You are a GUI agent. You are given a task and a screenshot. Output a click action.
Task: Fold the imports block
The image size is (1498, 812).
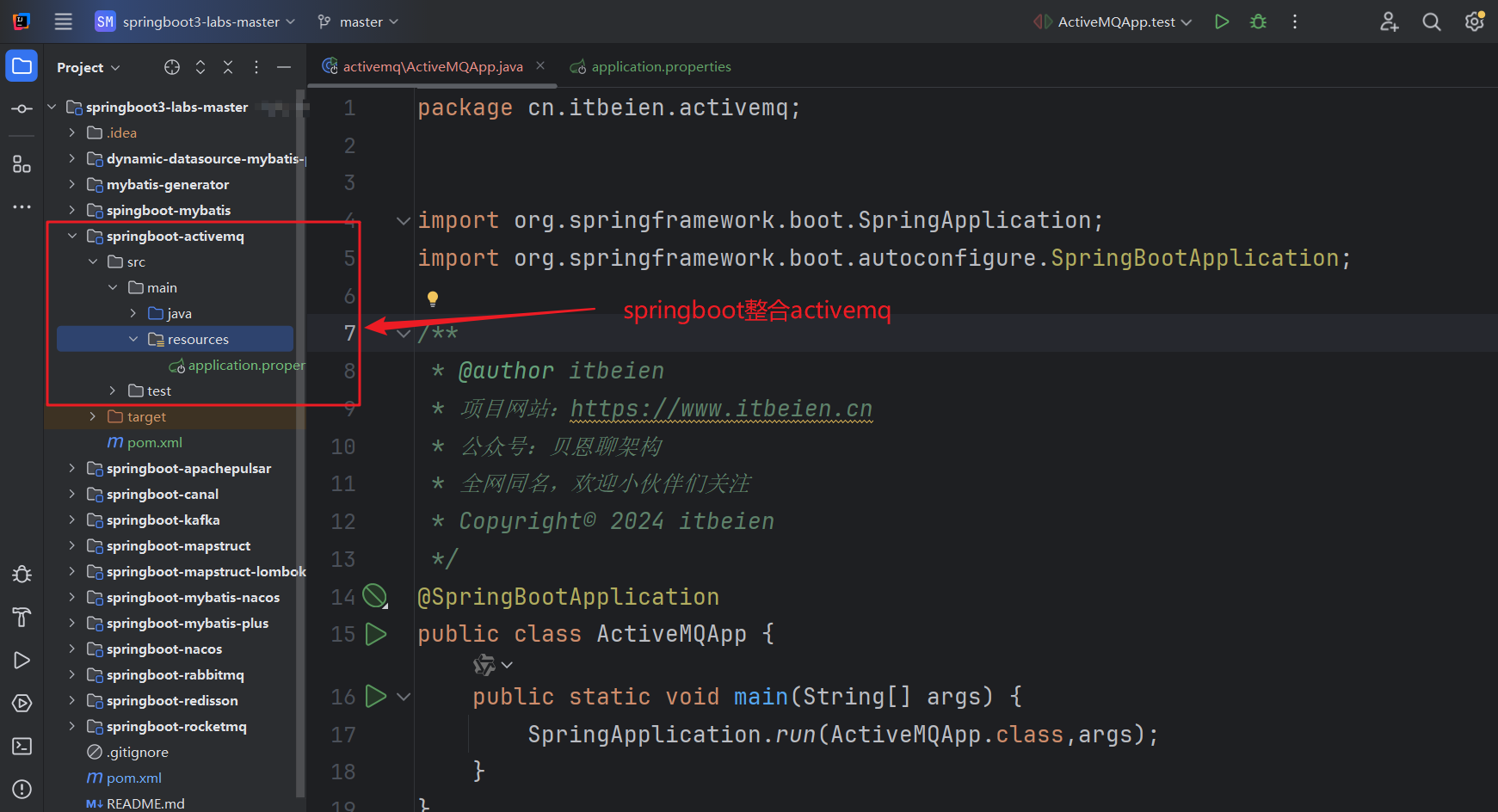tap(403, 221)
